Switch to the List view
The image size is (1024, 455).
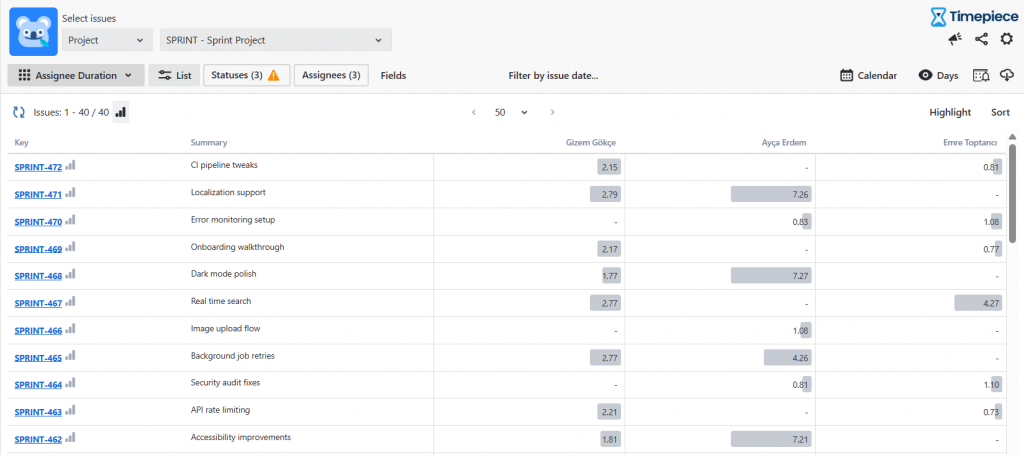[x=174, y=75]
